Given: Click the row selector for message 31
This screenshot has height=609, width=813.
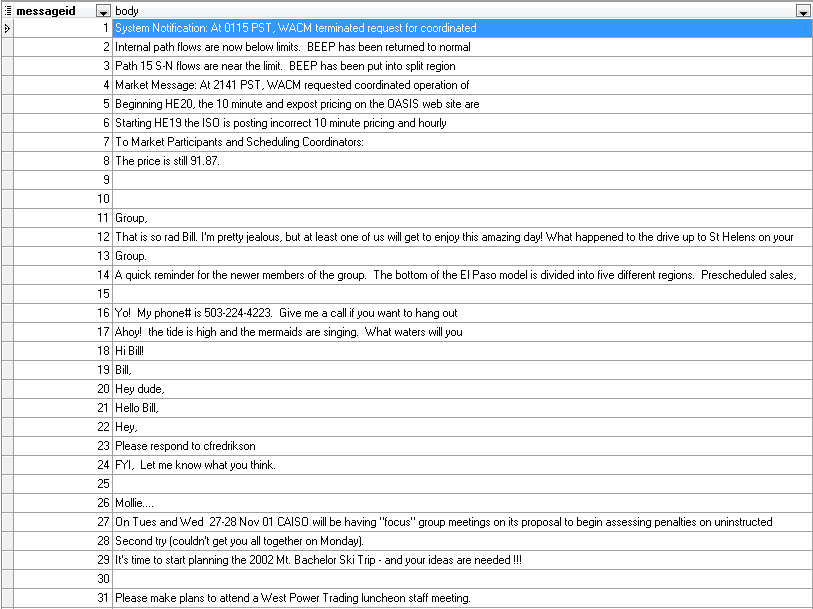Looking at the screenshot, I should point(8,598).
